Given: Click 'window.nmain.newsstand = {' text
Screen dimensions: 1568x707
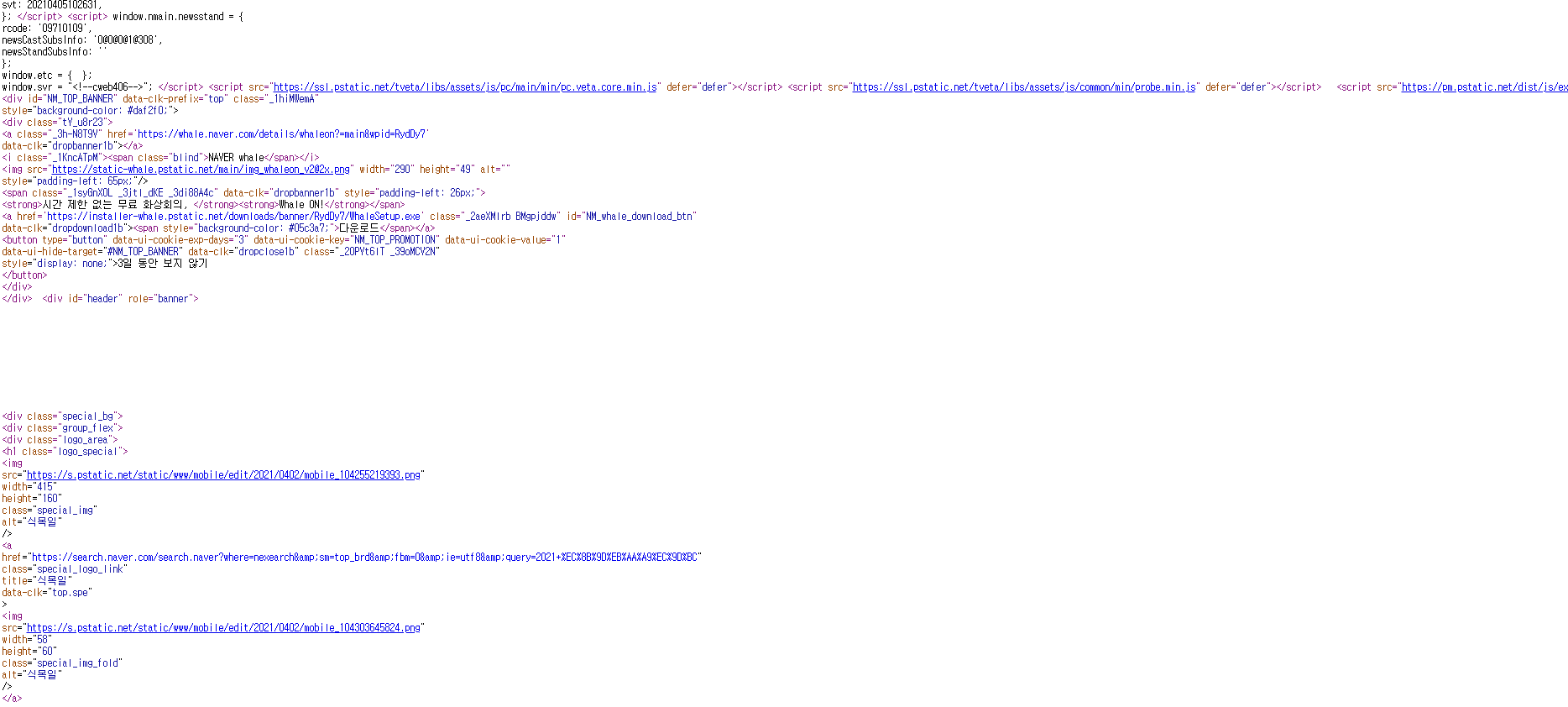Looking at the screenshot, I should [x=178, y=17].
